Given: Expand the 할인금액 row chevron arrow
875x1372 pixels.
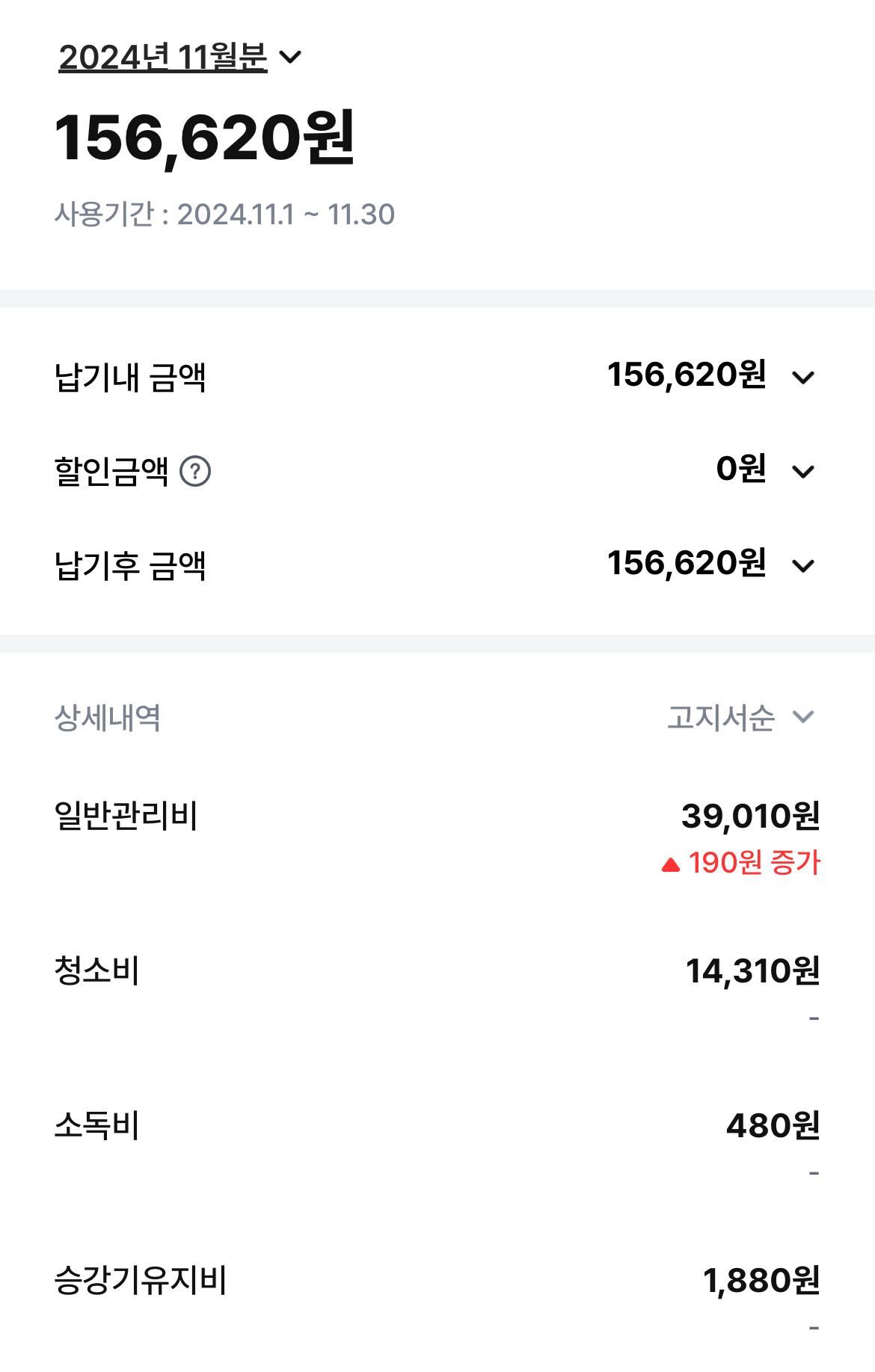Looking at the screenshot, I should point(803,472).
